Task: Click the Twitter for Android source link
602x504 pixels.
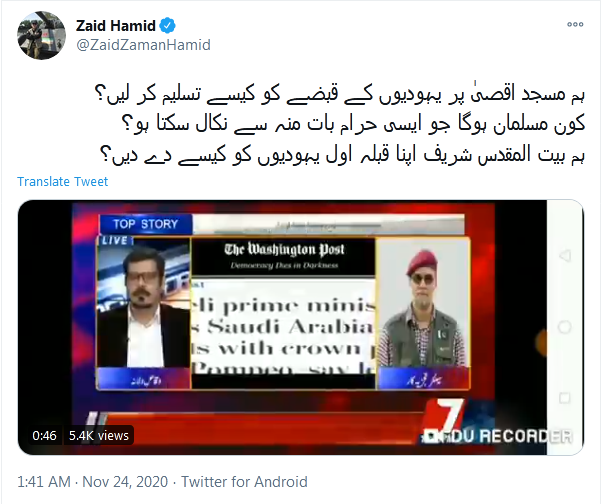Action: (x=244, y=482)
